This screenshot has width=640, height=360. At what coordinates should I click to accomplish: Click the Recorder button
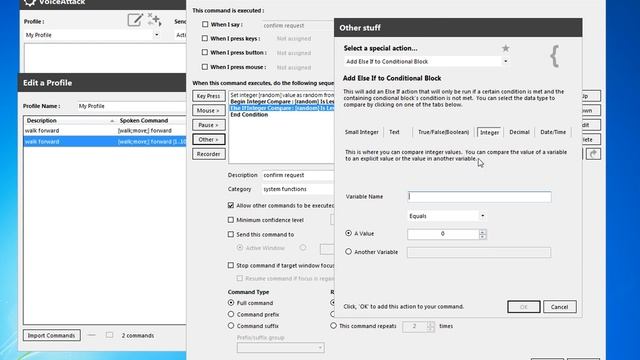click(209, 154)
